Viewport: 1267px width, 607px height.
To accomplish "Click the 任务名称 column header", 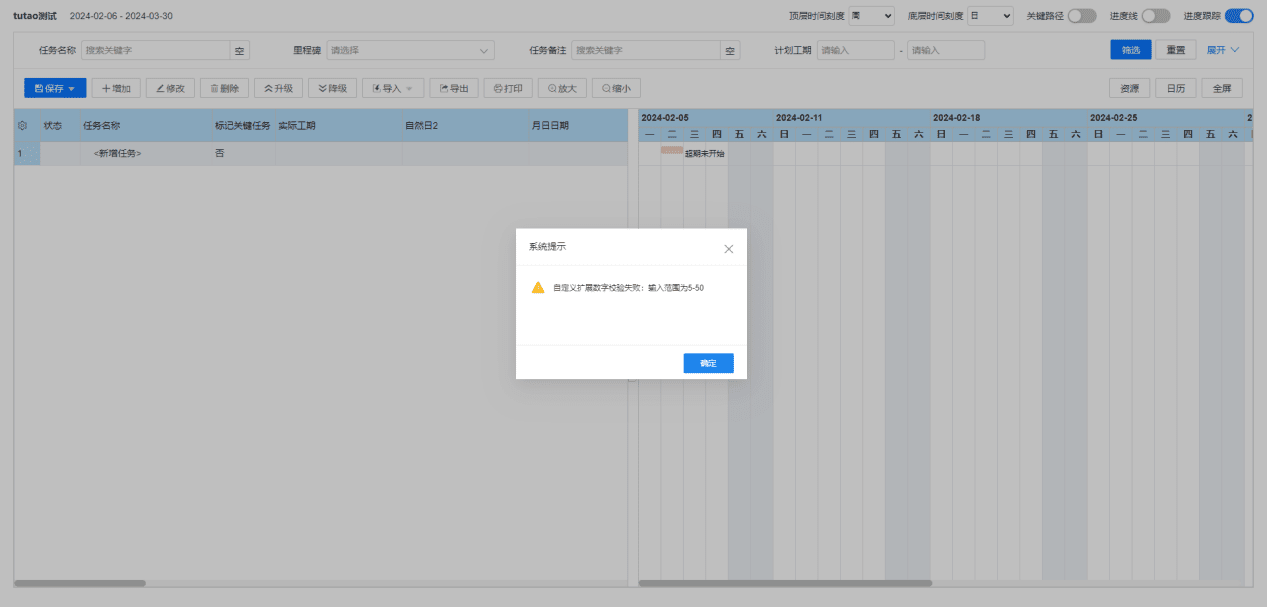I will [102, 126].
